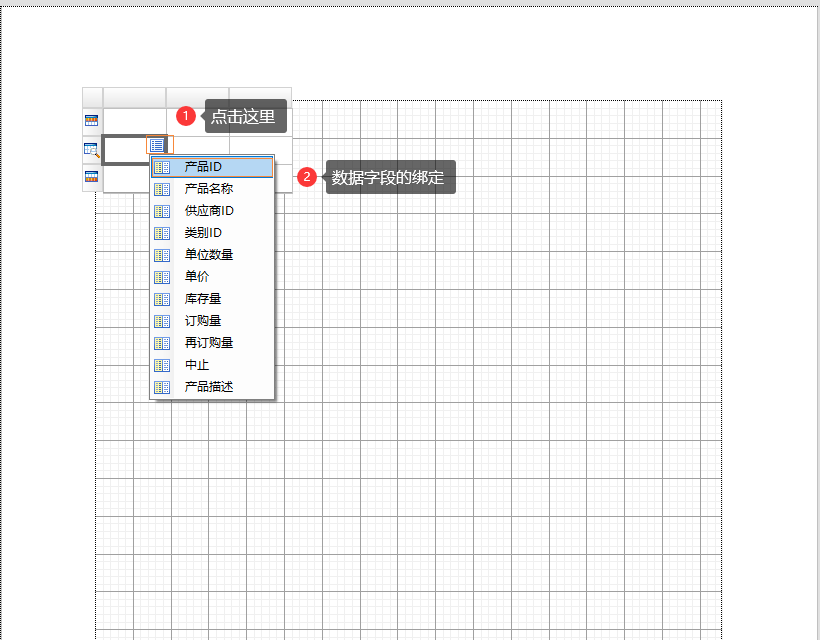The width and height of the screenshot is (820, 640).
Task: Click the field icon beside 供应商ID
Action: pos(162,211)
